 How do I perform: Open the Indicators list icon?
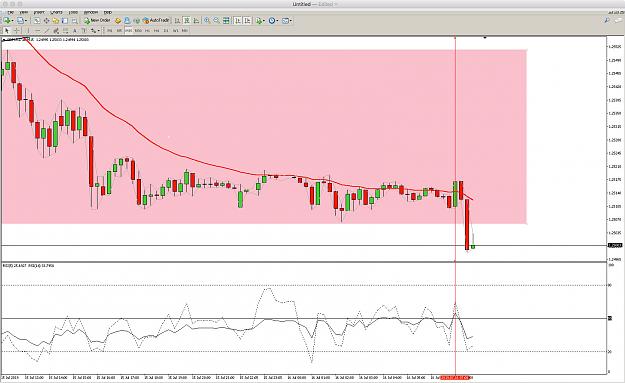click(x=259, y=20)
